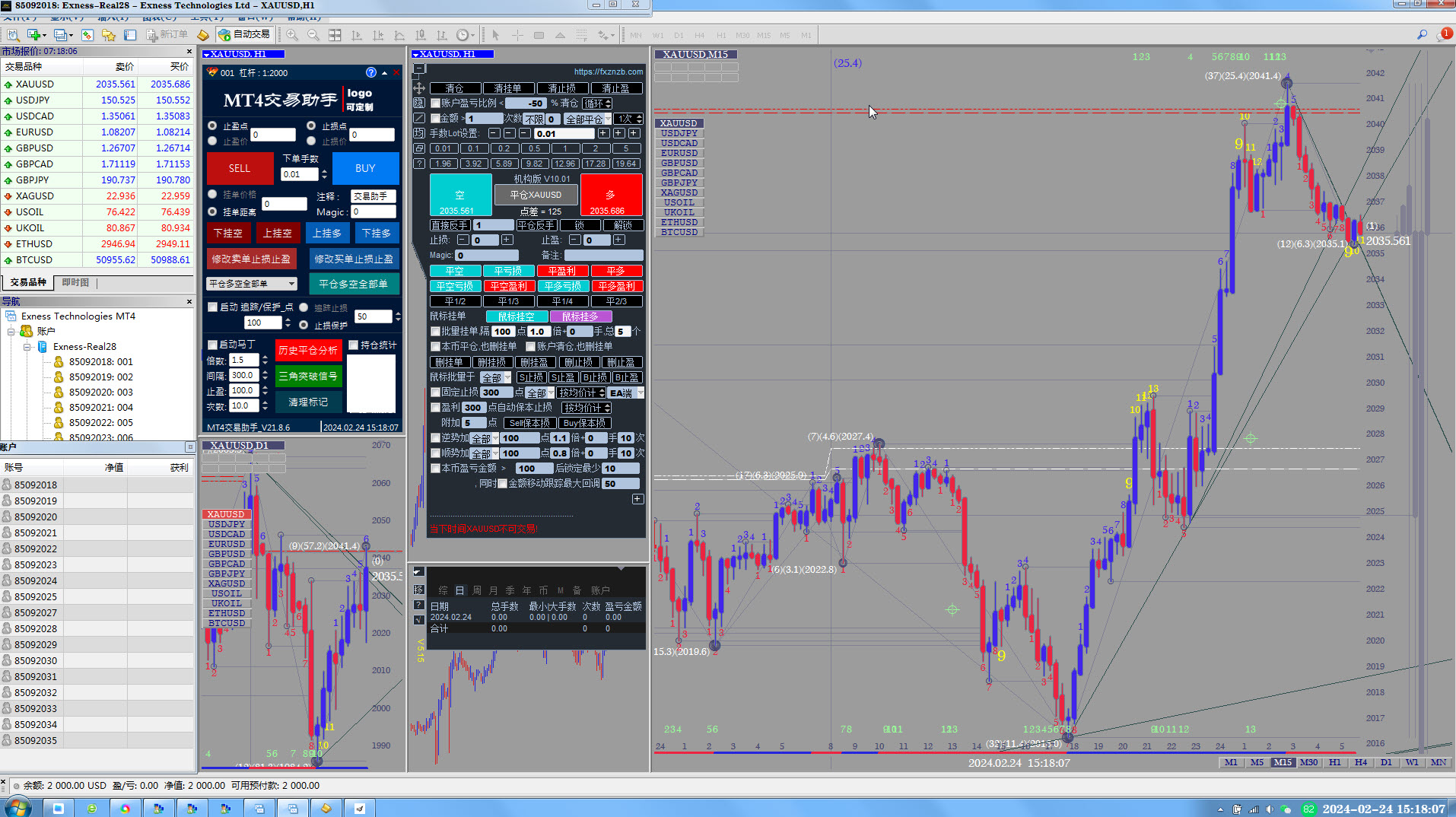Enable 持仓统计 checkbox
The width and height of the screenshot is (1456, 817).
pos(354,345)
